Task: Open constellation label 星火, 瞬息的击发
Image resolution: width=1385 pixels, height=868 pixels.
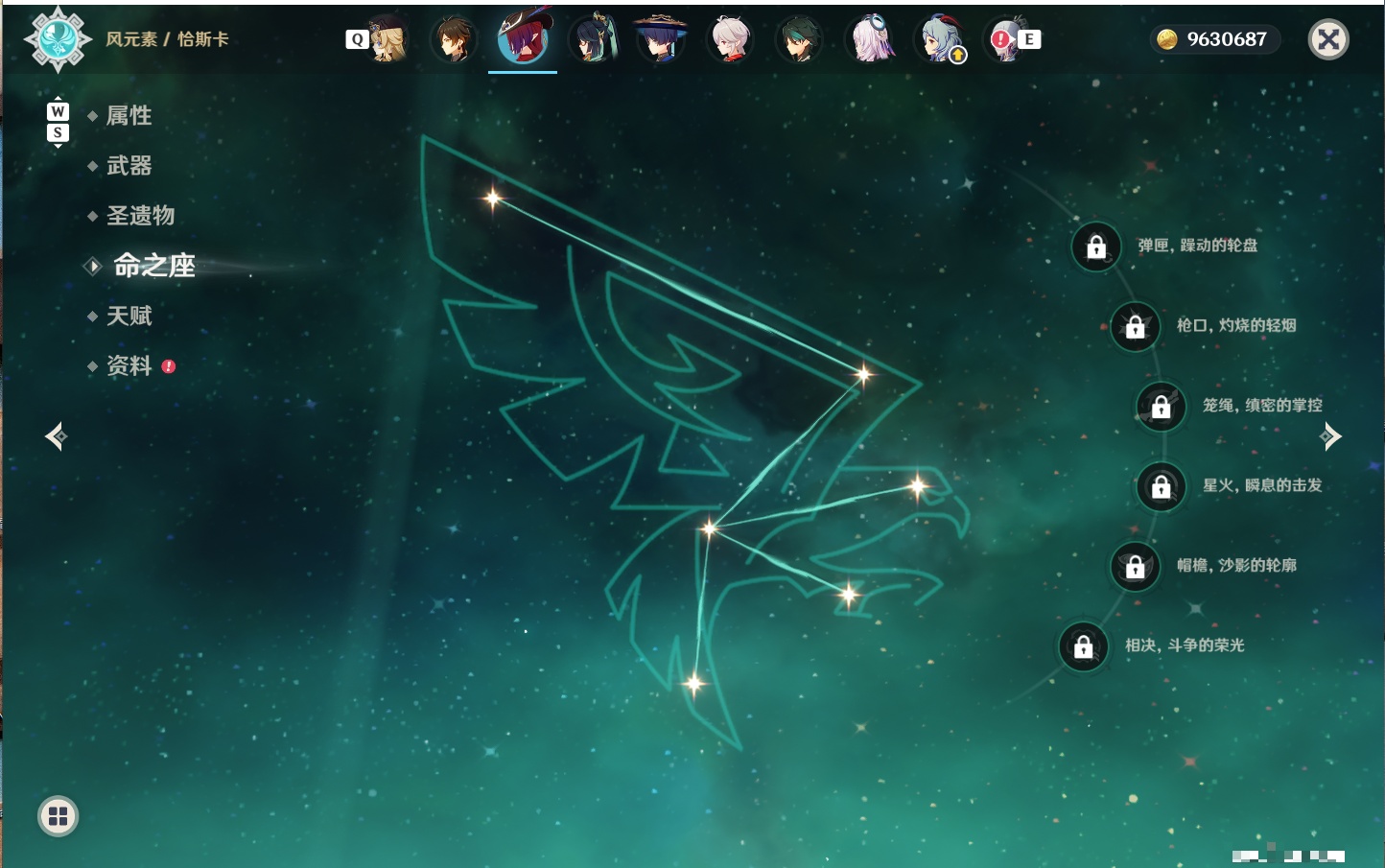Action: 1262,485
